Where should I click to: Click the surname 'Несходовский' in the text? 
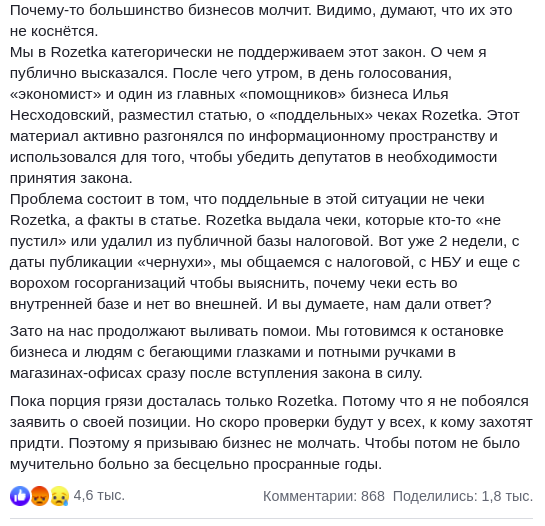coord(62,115)
